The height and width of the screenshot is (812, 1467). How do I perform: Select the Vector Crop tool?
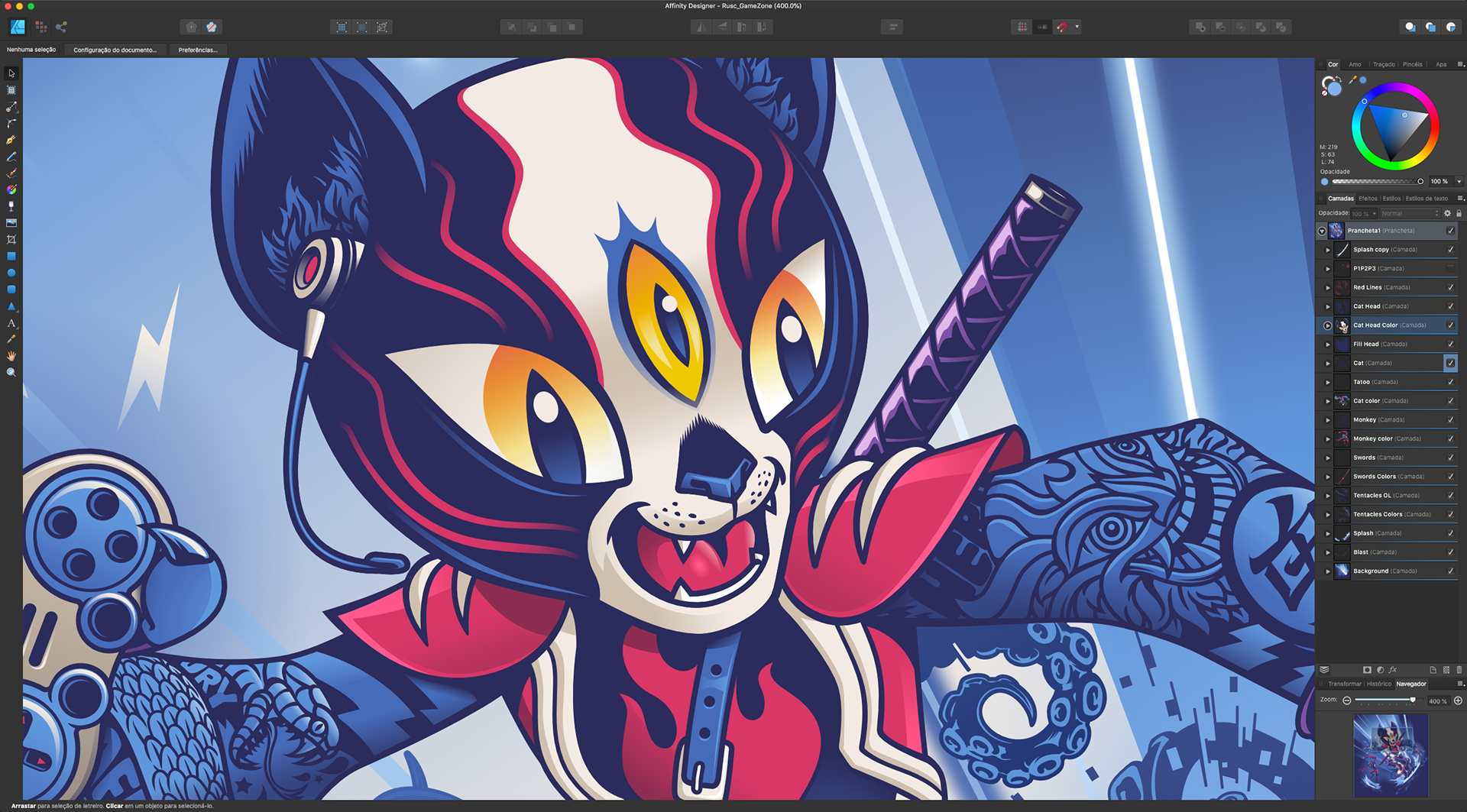pos(11,240)
